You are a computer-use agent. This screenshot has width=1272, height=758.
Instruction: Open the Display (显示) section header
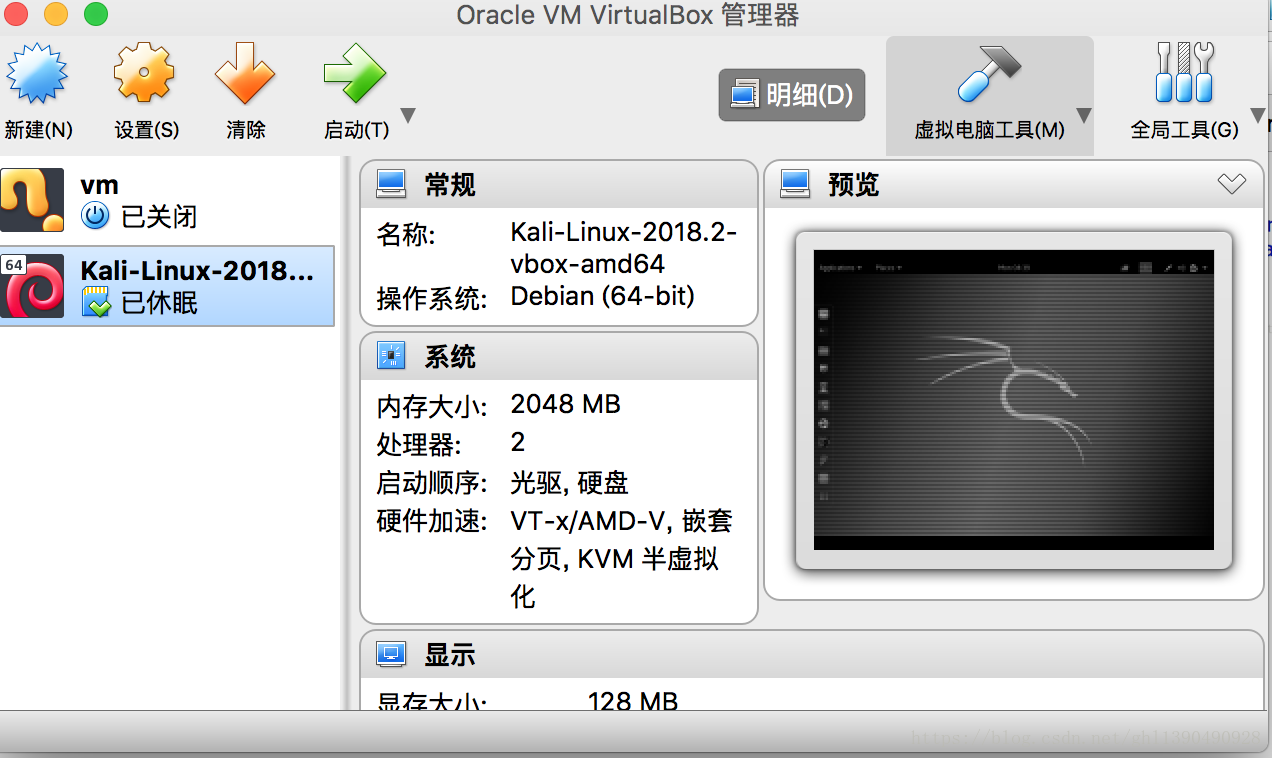pyautogui.click(x=812, y=654)
